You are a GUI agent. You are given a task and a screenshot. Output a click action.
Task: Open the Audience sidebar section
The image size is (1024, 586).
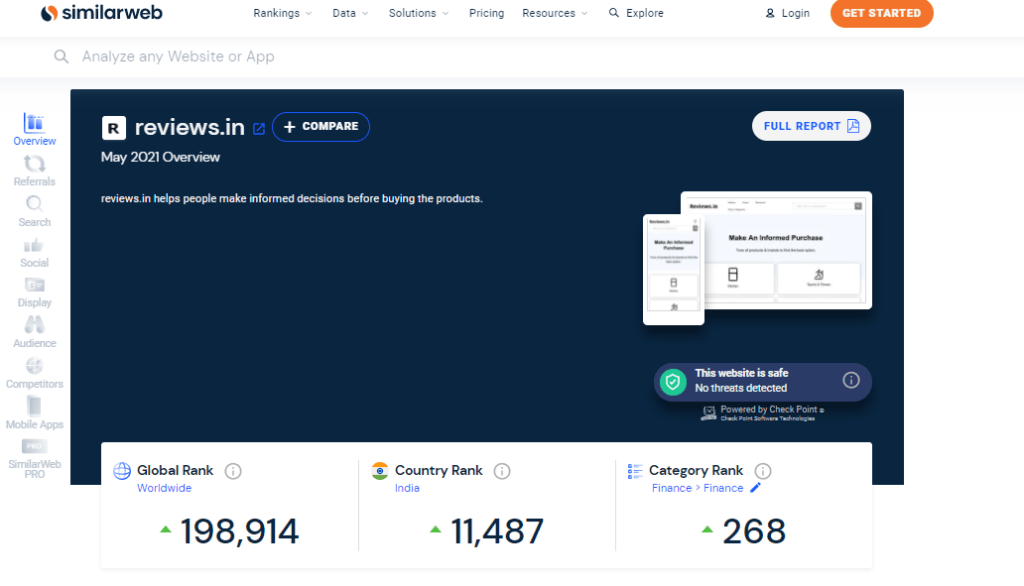(35, 333)
